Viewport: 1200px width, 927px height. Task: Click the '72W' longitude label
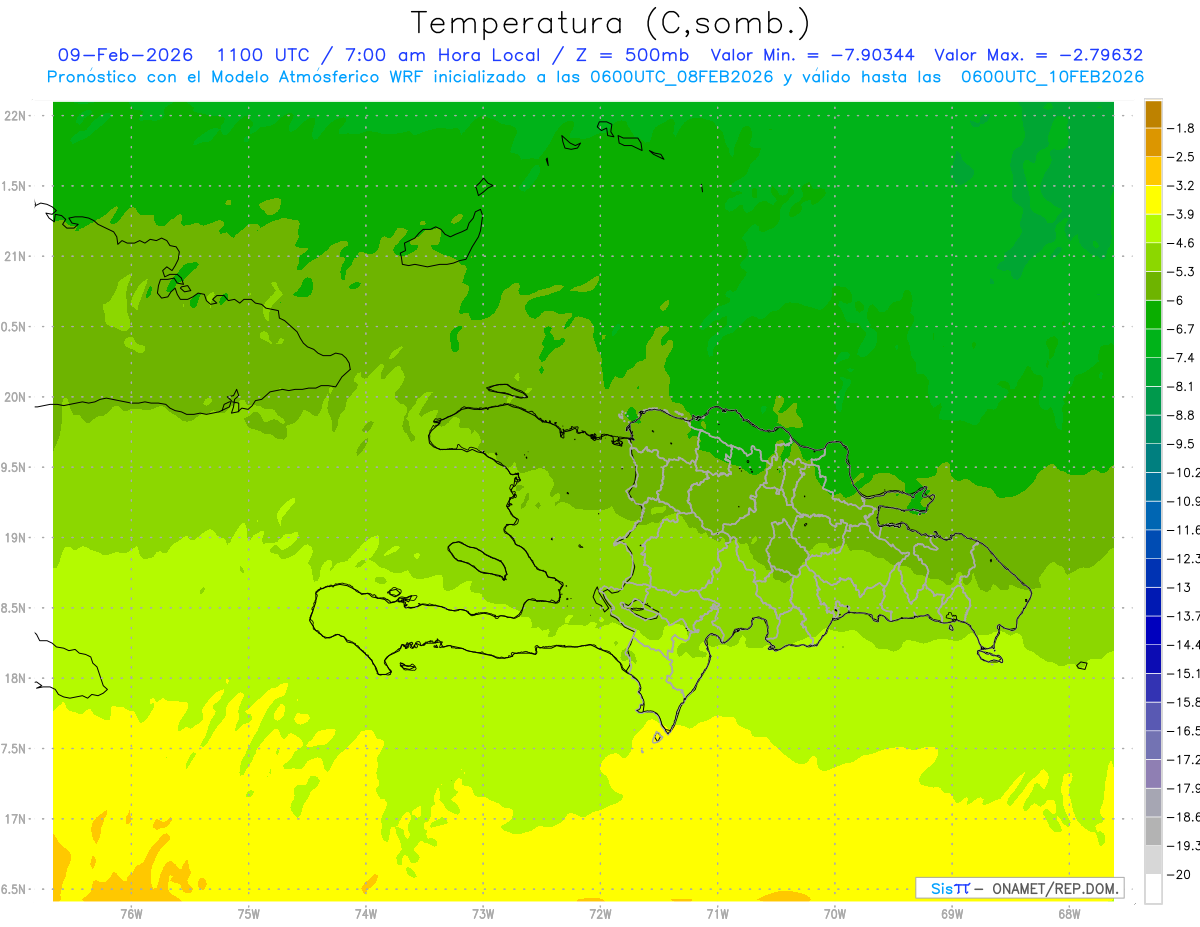click(x=600, y=914)
